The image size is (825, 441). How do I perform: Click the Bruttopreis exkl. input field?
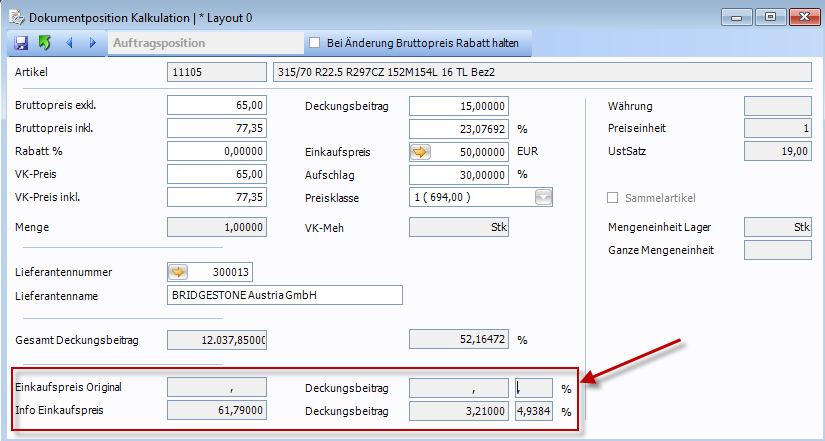(x=217, y=106)
